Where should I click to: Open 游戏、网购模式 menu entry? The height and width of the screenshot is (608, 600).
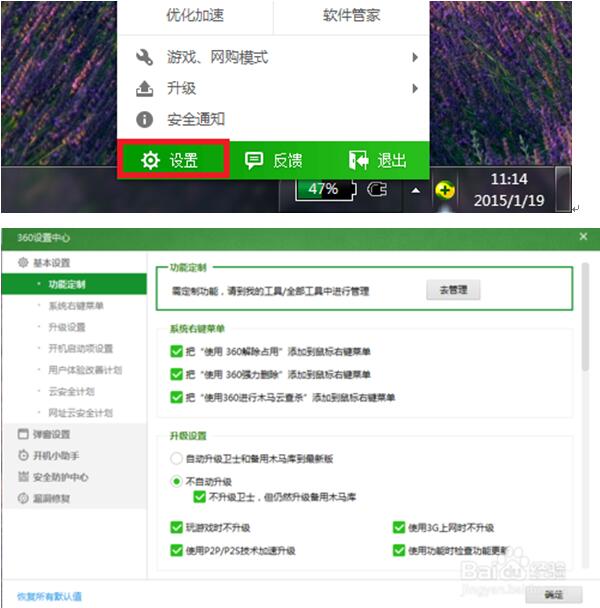273,57
